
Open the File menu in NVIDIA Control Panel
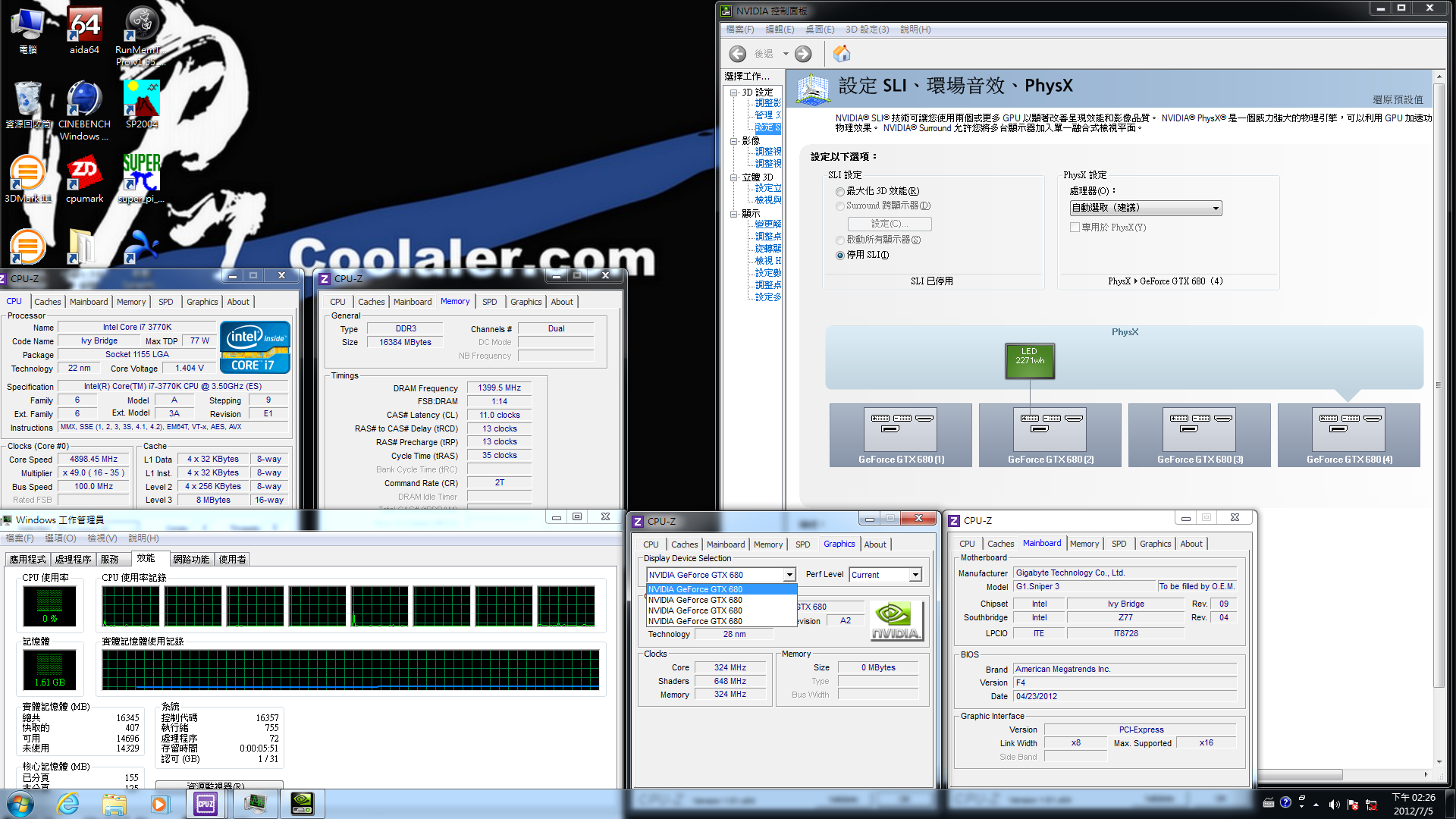coord(740,30)
